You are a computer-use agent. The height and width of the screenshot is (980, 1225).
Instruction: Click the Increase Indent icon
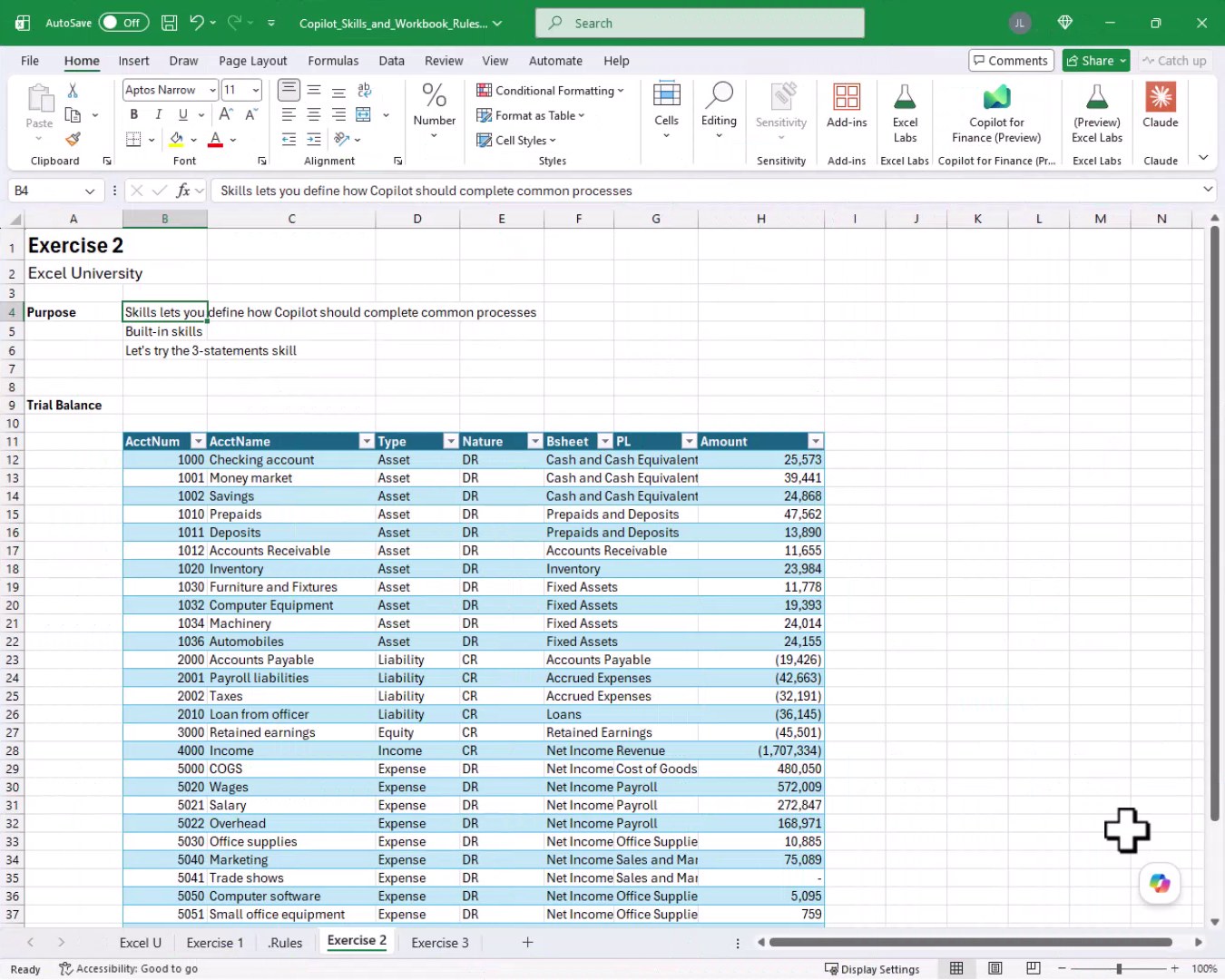coord(314,139)
